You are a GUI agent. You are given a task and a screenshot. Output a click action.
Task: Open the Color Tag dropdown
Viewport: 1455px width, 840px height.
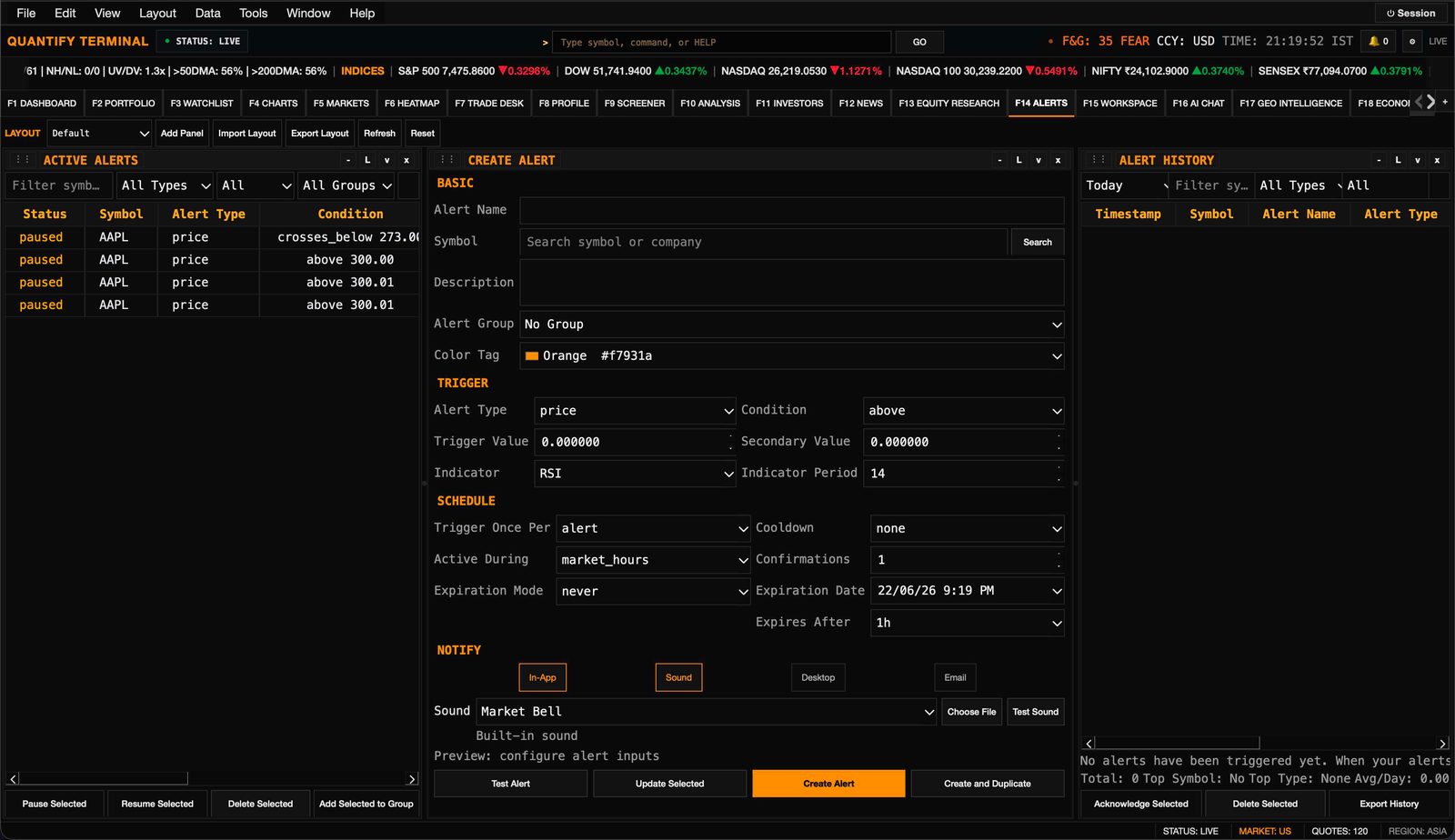pos(792,355)
